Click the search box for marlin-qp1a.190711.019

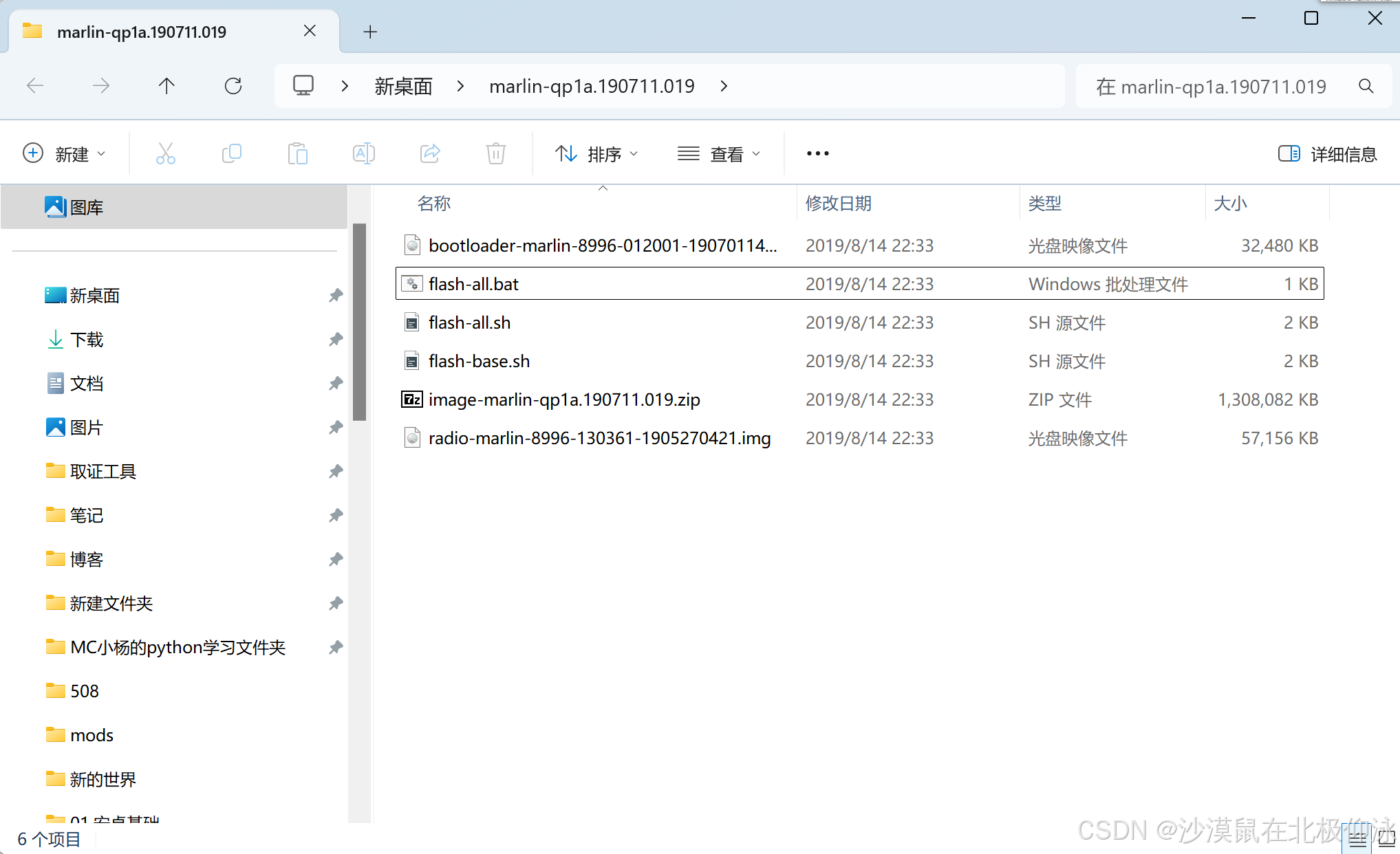tap(1211, 87)
